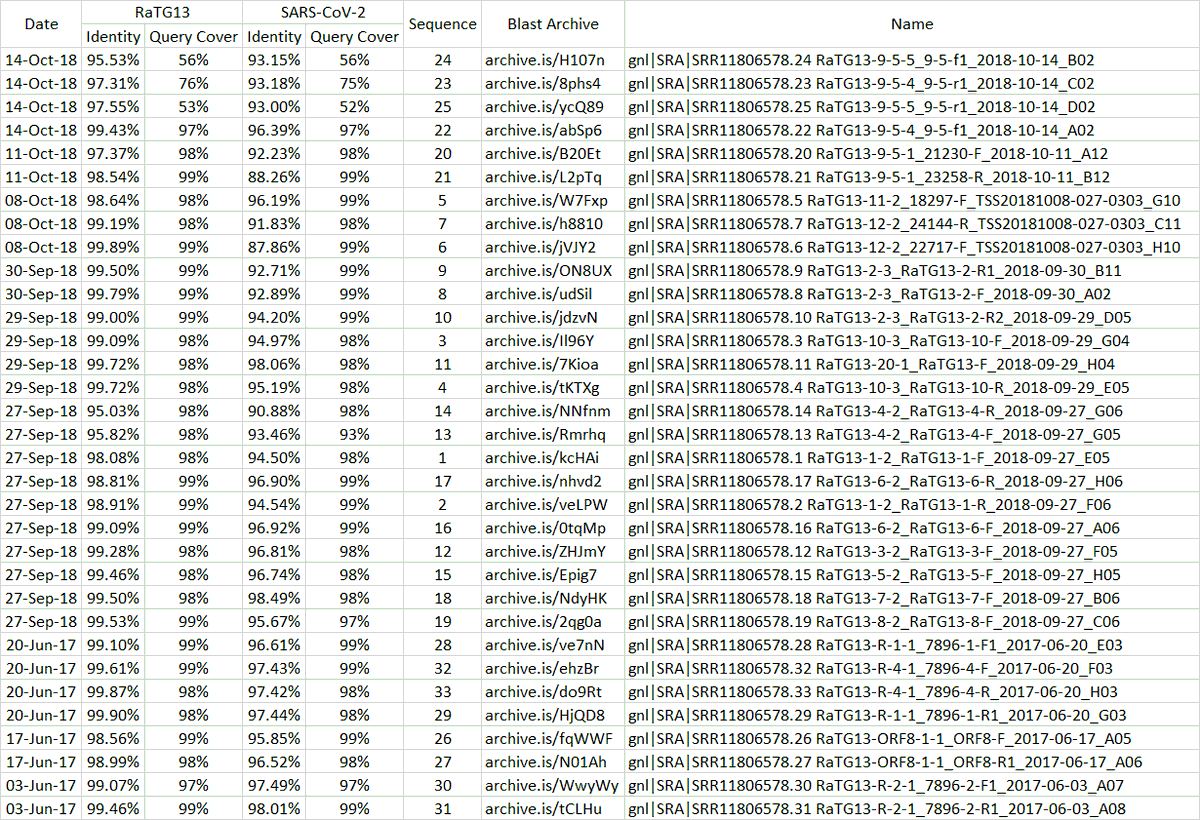Click the archive.is/kcHAi cell
1200x820 pixels.
(x=553, y=457)
